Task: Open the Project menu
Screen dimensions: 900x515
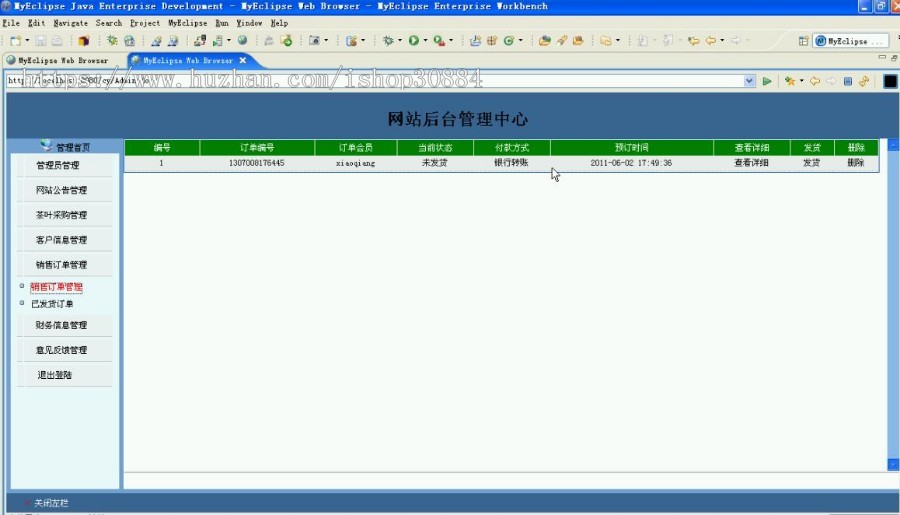Action: 145,23
